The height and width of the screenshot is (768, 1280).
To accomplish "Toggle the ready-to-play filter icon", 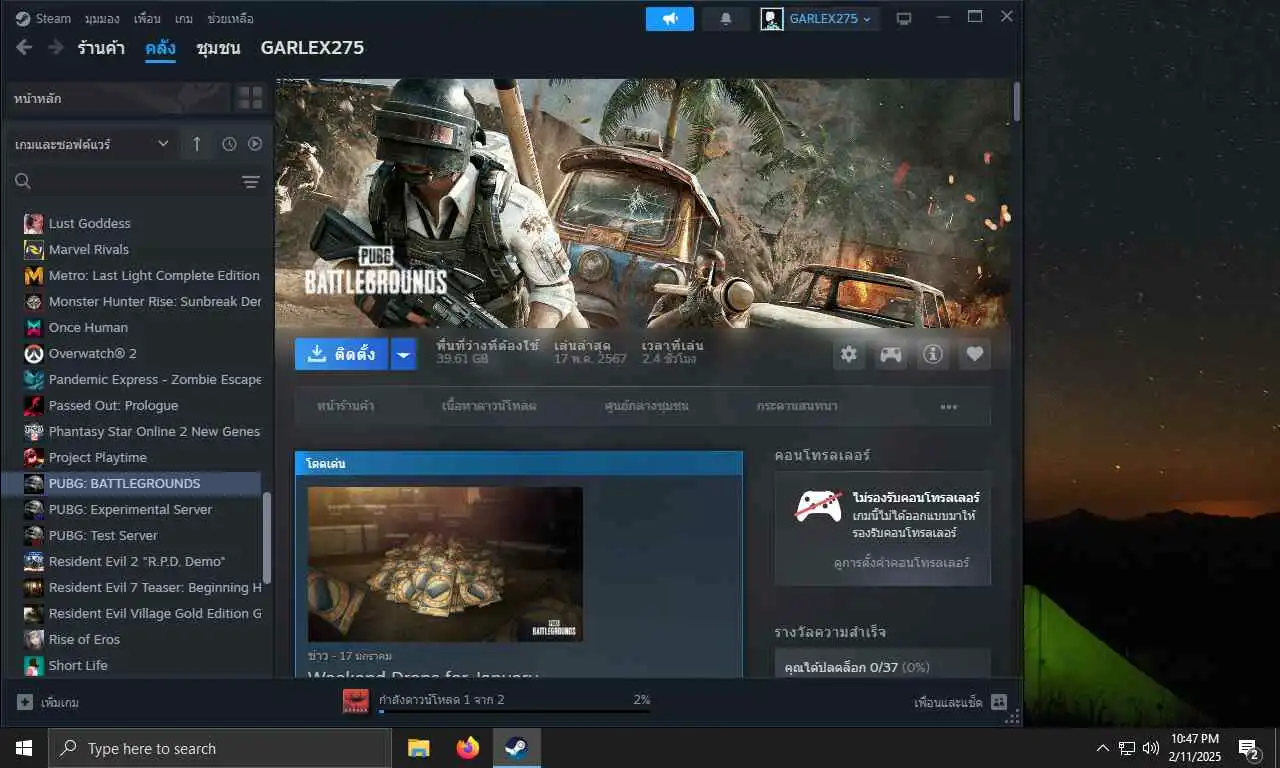I will pos(255,144).
